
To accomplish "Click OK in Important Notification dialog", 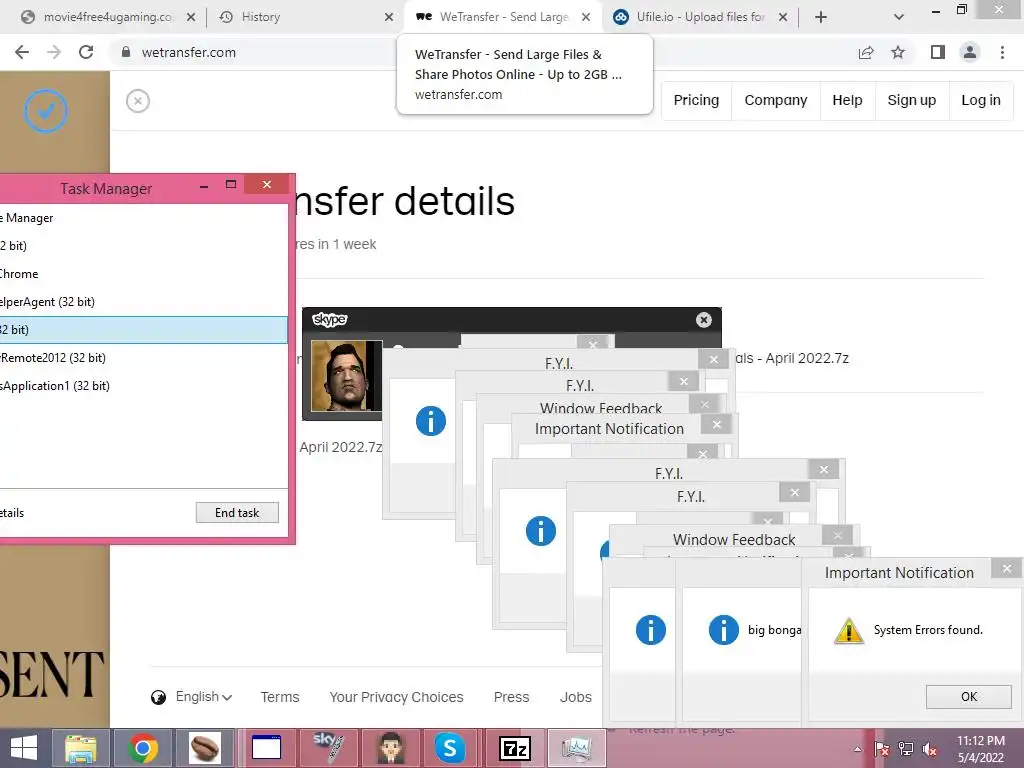I will (x=968, y=697).
